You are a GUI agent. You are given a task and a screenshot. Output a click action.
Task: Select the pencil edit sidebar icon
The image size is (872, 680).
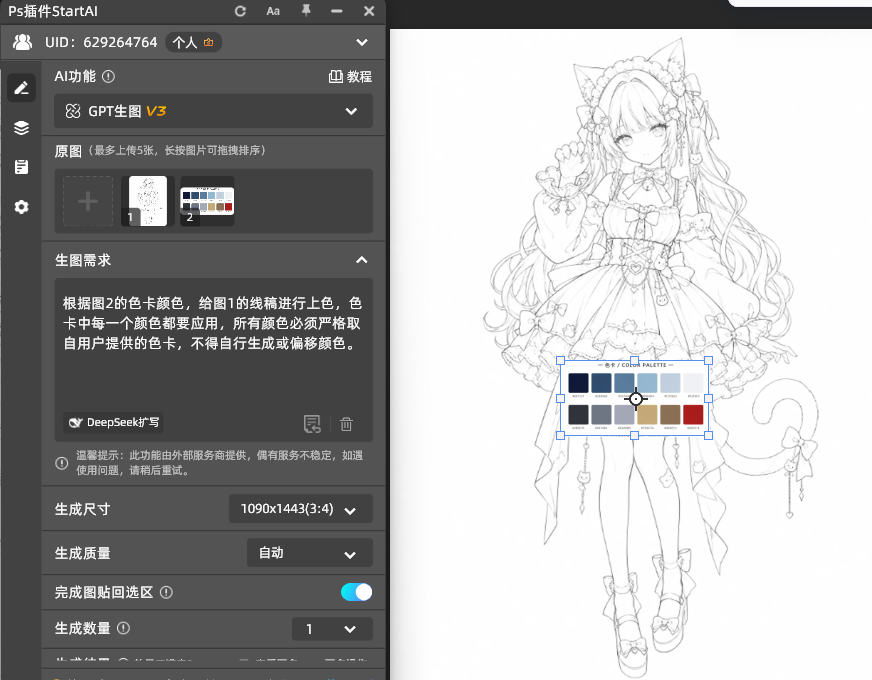point(22,88)
